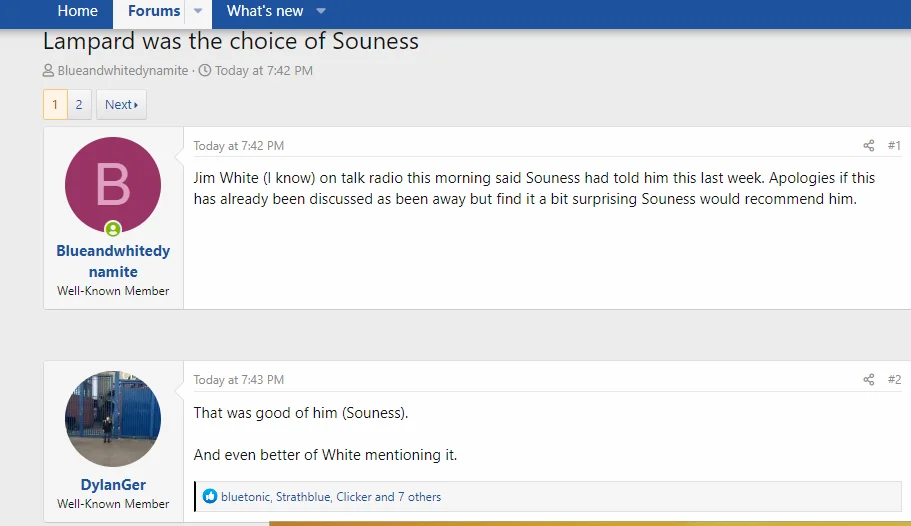Click the user icon beside thread author
This screenshot has height=526, width=911.
[x=48, y=71]
